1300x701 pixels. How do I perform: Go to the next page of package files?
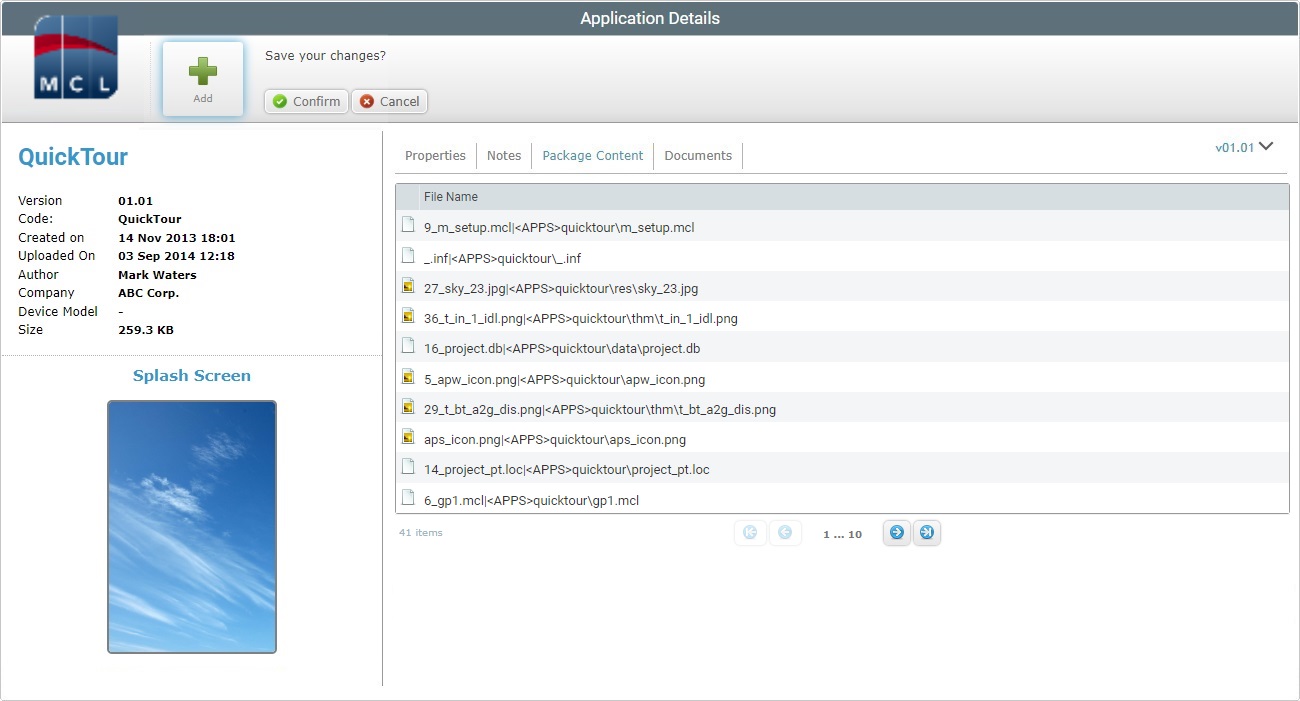(x=896, y=532)
